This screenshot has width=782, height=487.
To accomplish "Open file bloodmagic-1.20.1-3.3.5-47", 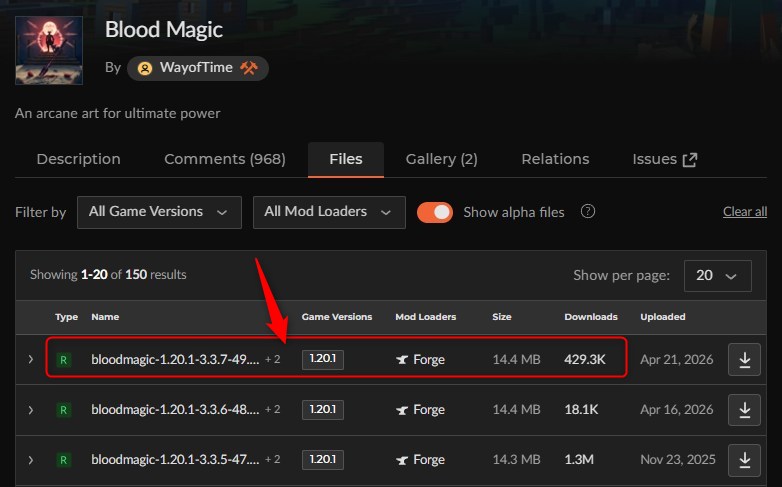I will pos(175,459).
